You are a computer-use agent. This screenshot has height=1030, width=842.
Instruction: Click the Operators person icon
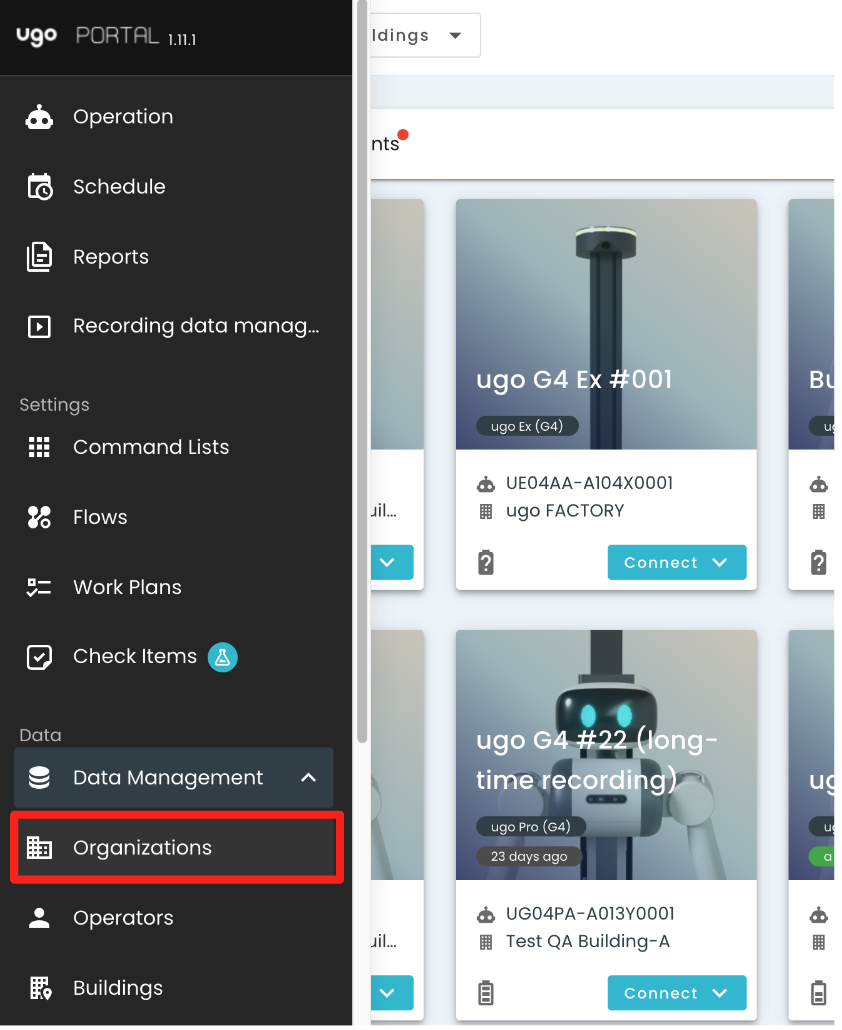click(39, 918)
